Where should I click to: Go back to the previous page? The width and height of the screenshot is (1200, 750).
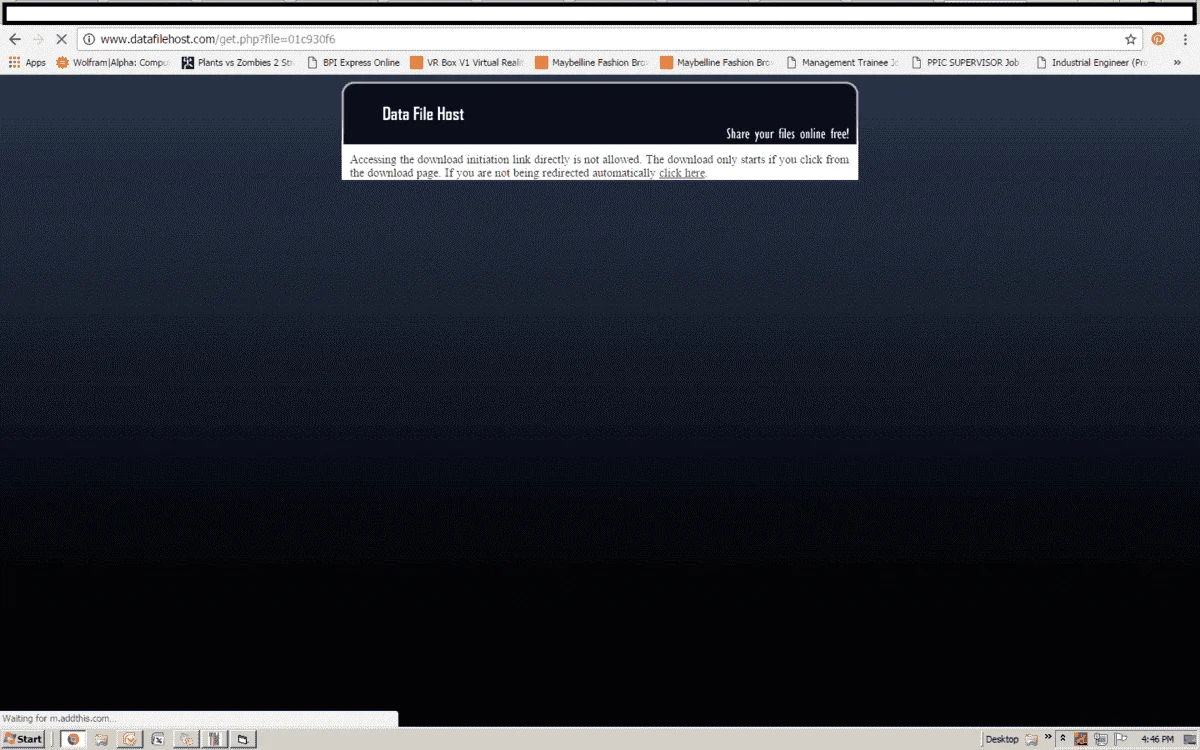(x=15, y=39)
